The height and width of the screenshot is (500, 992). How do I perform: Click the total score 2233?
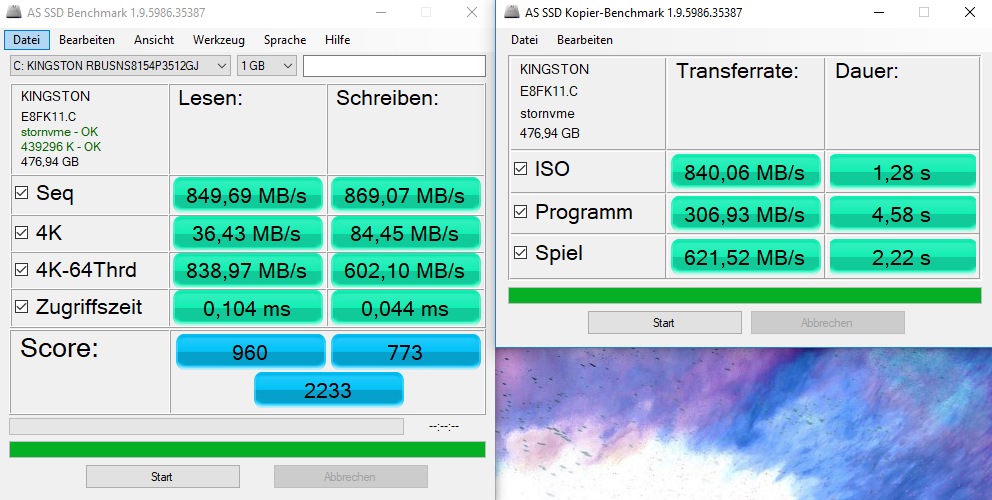(x=328, y=389)
